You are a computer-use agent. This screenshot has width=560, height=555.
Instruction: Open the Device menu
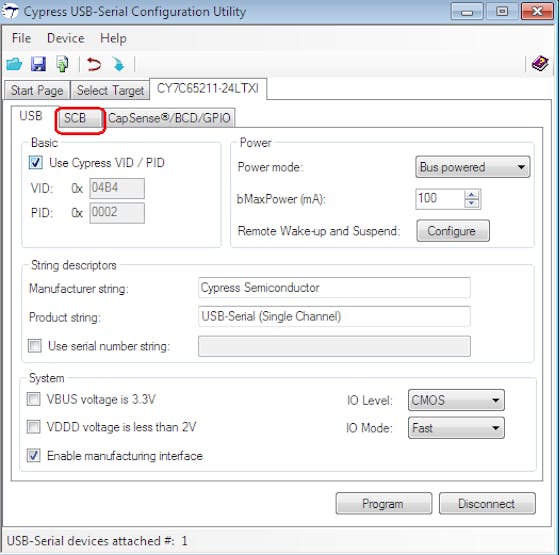pos(66,38)
